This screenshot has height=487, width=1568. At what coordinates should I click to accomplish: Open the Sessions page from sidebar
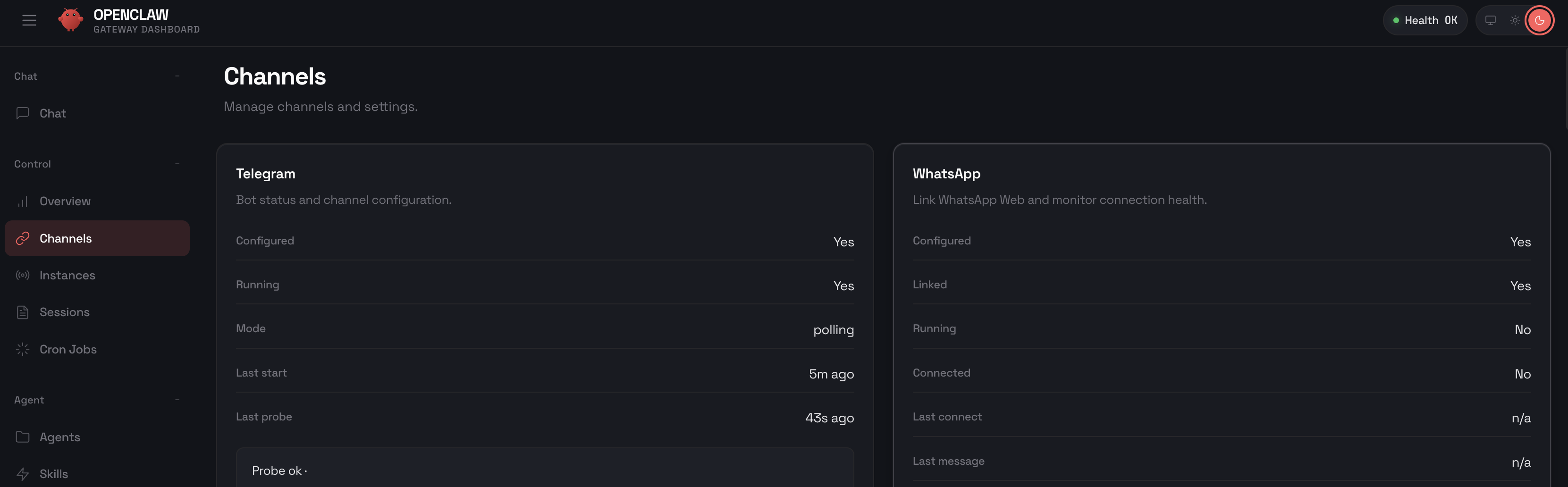coord(65,311)
